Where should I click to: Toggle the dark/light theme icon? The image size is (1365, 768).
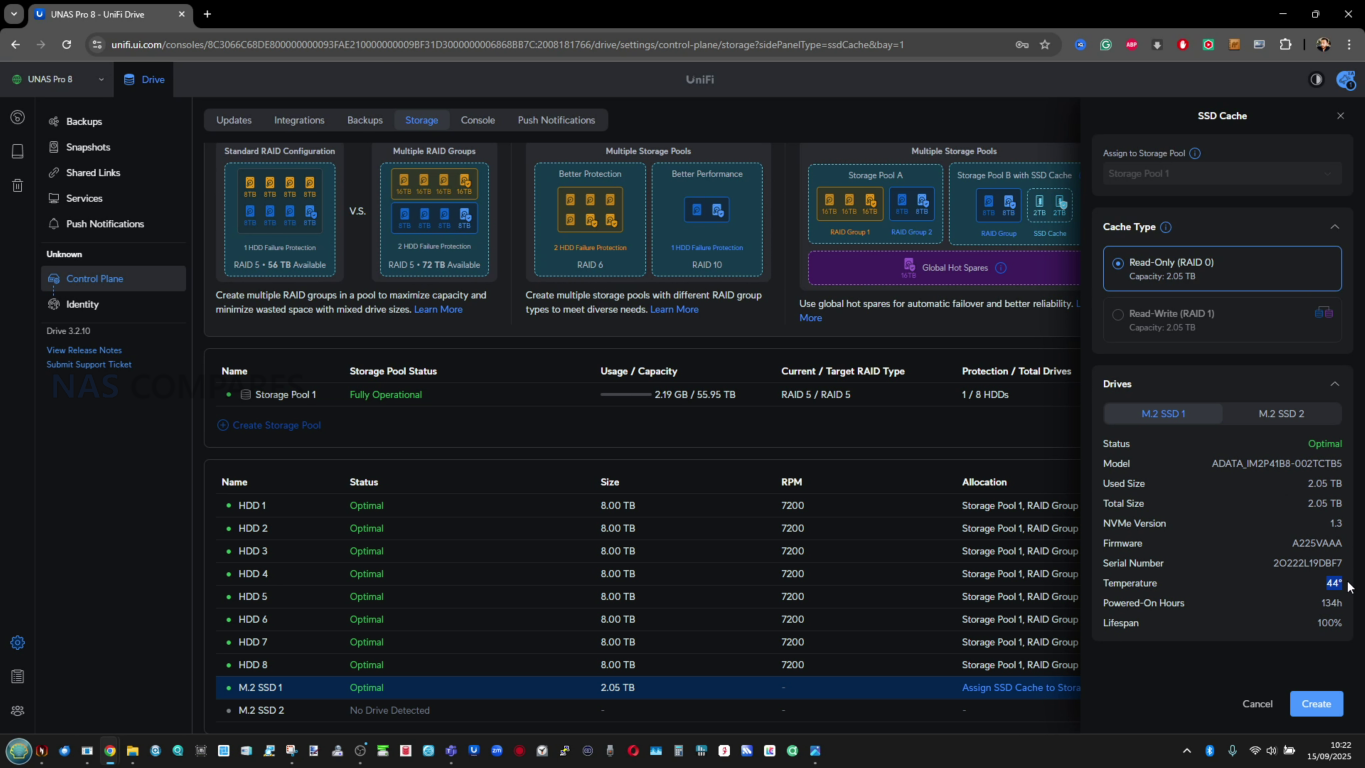coord(1316,79)
